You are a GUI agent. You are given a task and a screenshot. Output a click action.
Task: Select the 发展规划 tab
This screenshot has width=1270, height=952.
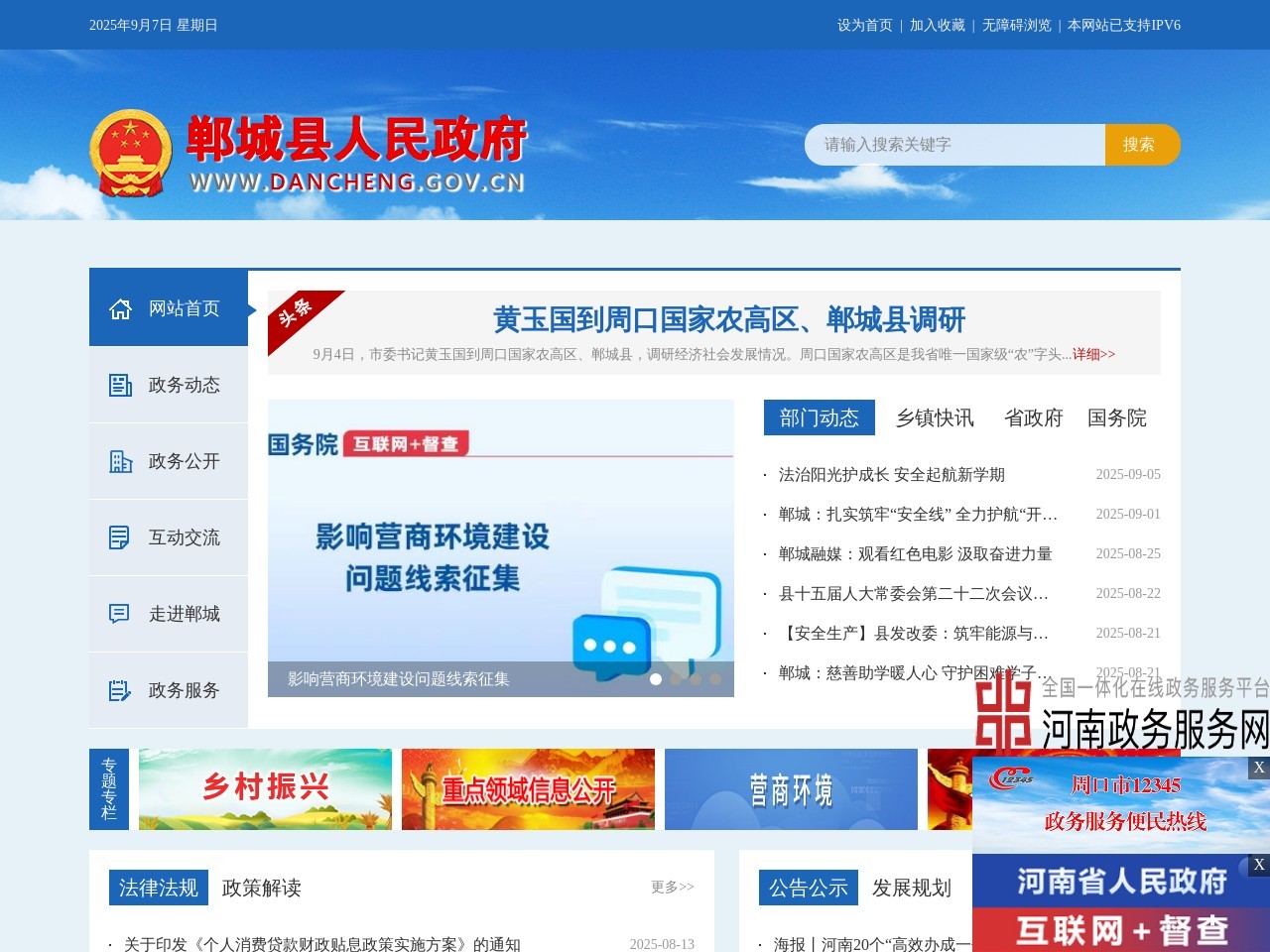coord(911,888)
